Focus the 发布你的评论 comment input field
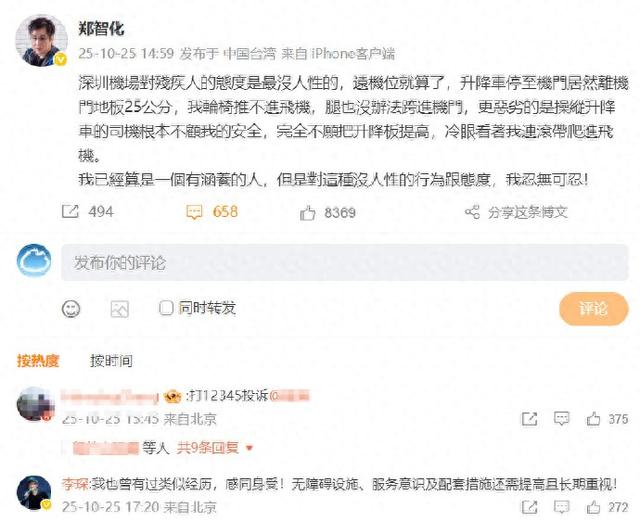 pos(345,263)
